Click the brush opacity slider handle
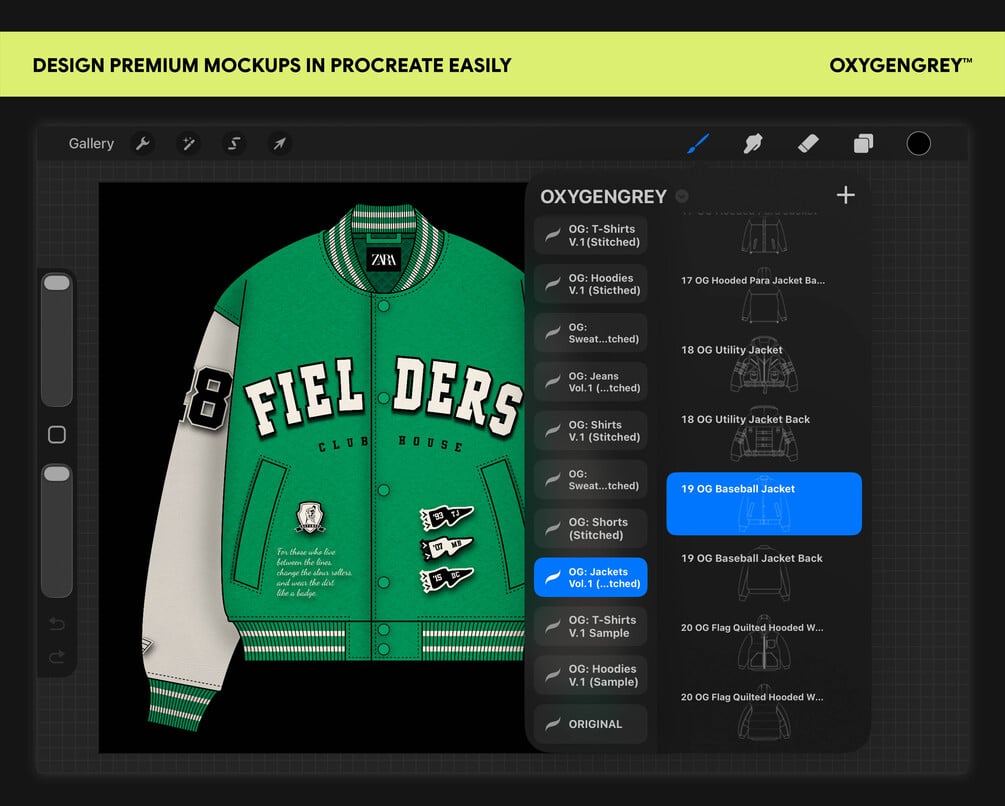1005x806 pixels. [x=56, y=473]
